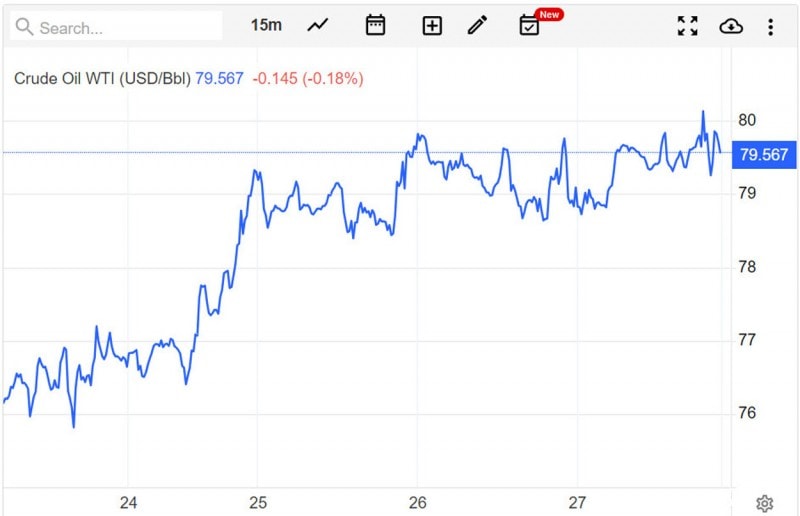Open the line chart type selector
Viewport: 800px width, 516px height.
[x=318, y=25]
